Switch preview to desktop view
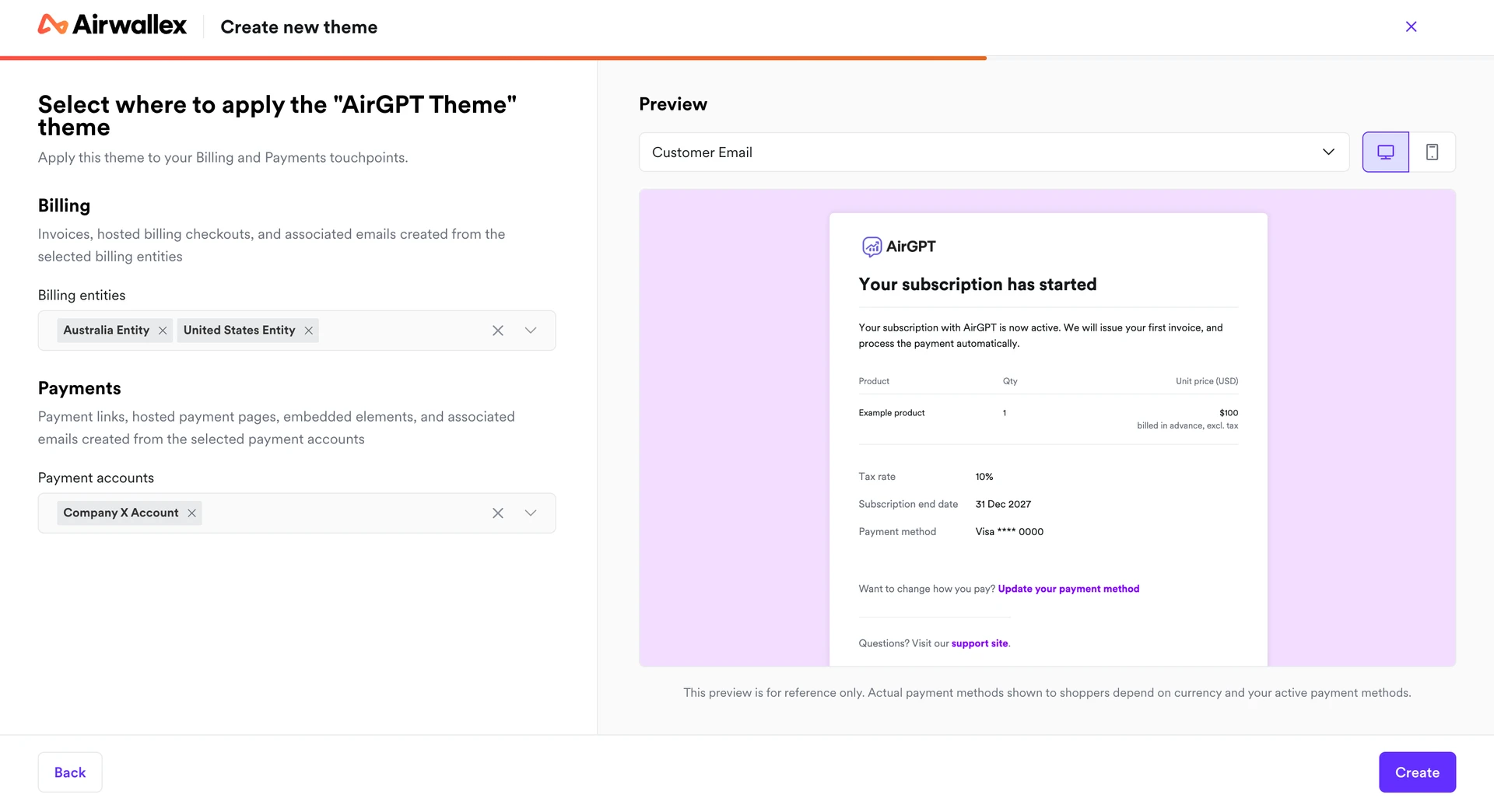The image size is (1494, 812). click(x=1385, y=152)
